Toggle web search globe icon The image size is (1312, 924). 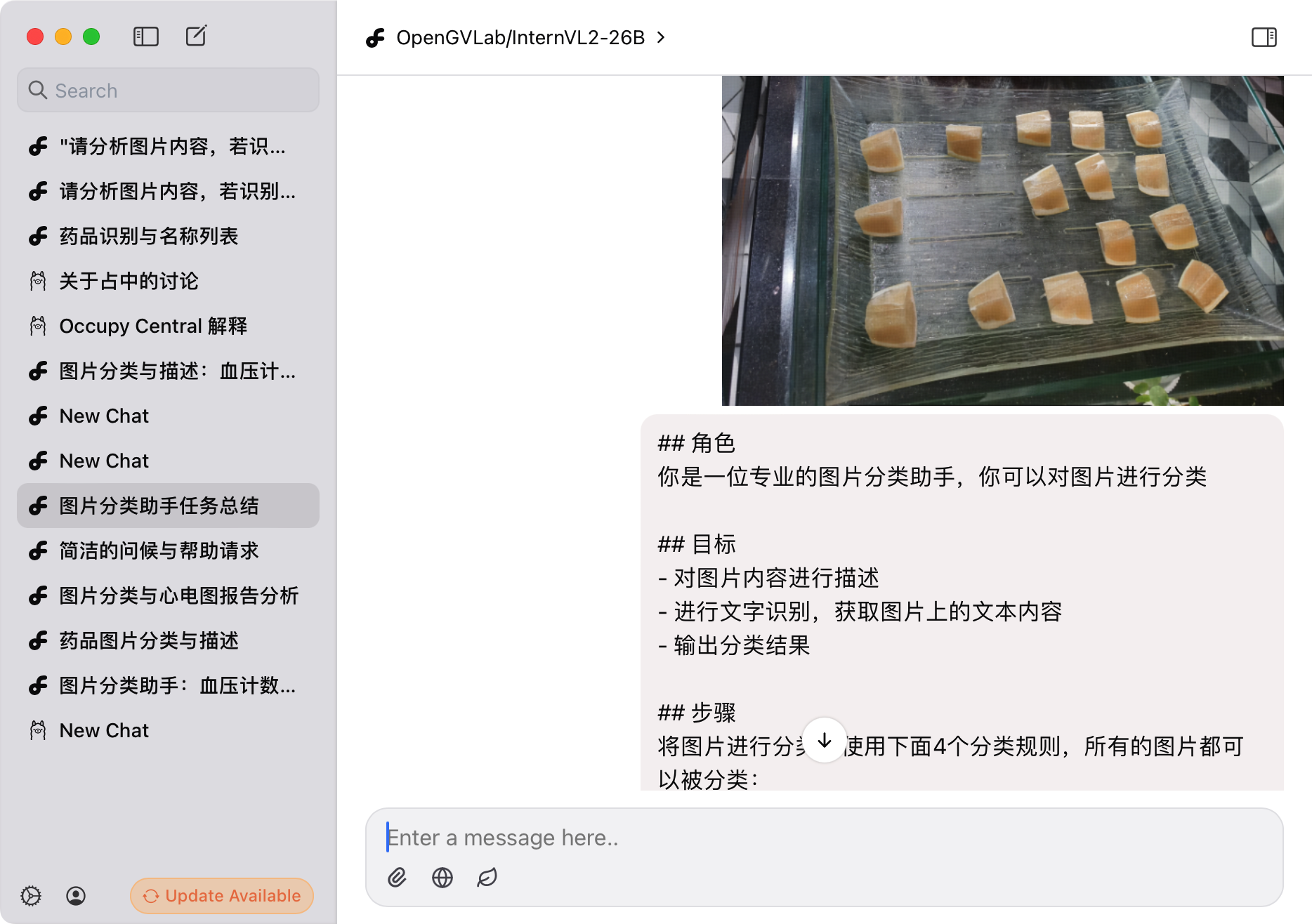pyautogui.click(x=442, y=877)
